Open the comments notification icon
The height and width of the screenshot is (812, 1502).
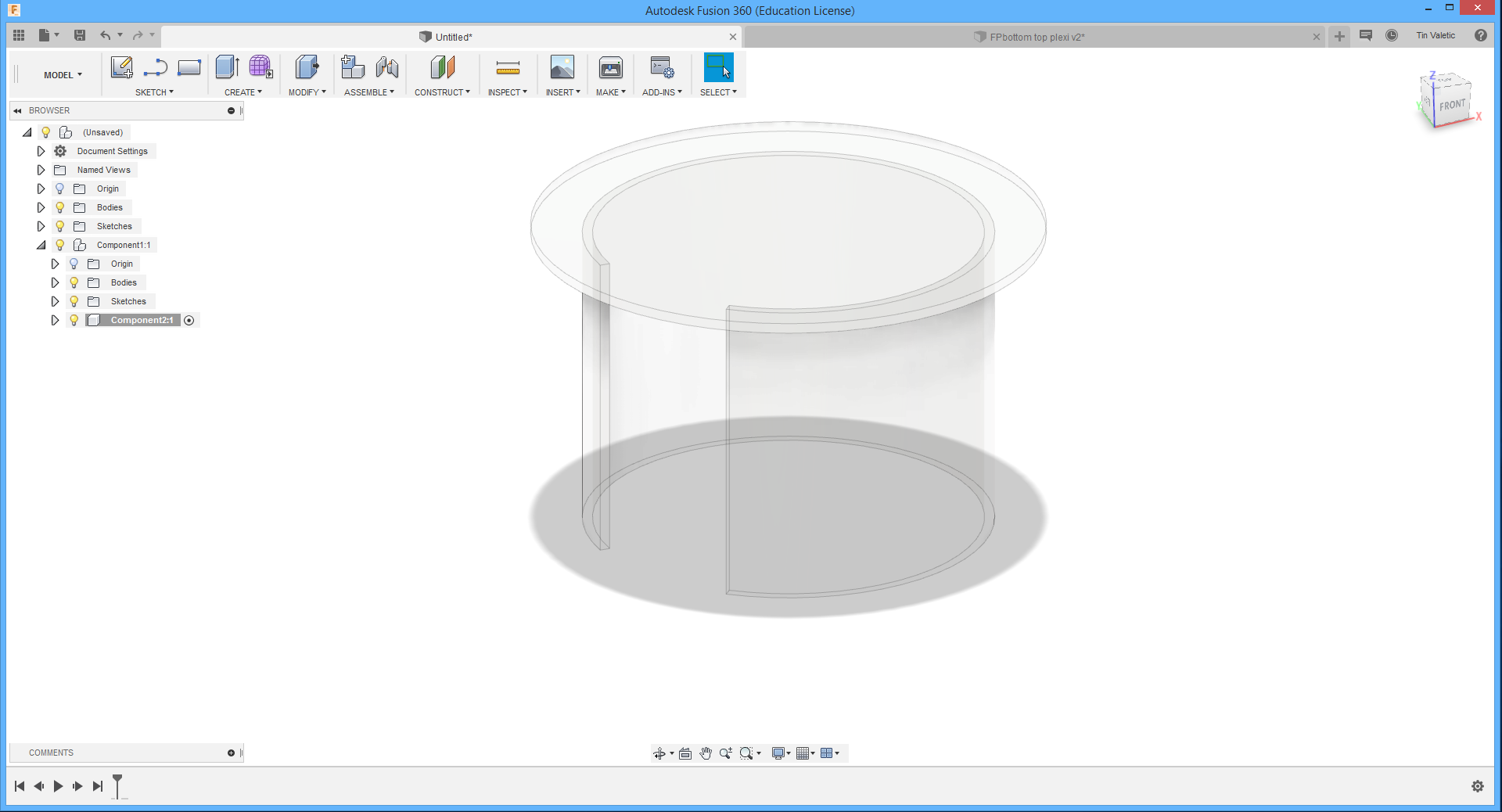(1366, 35)
